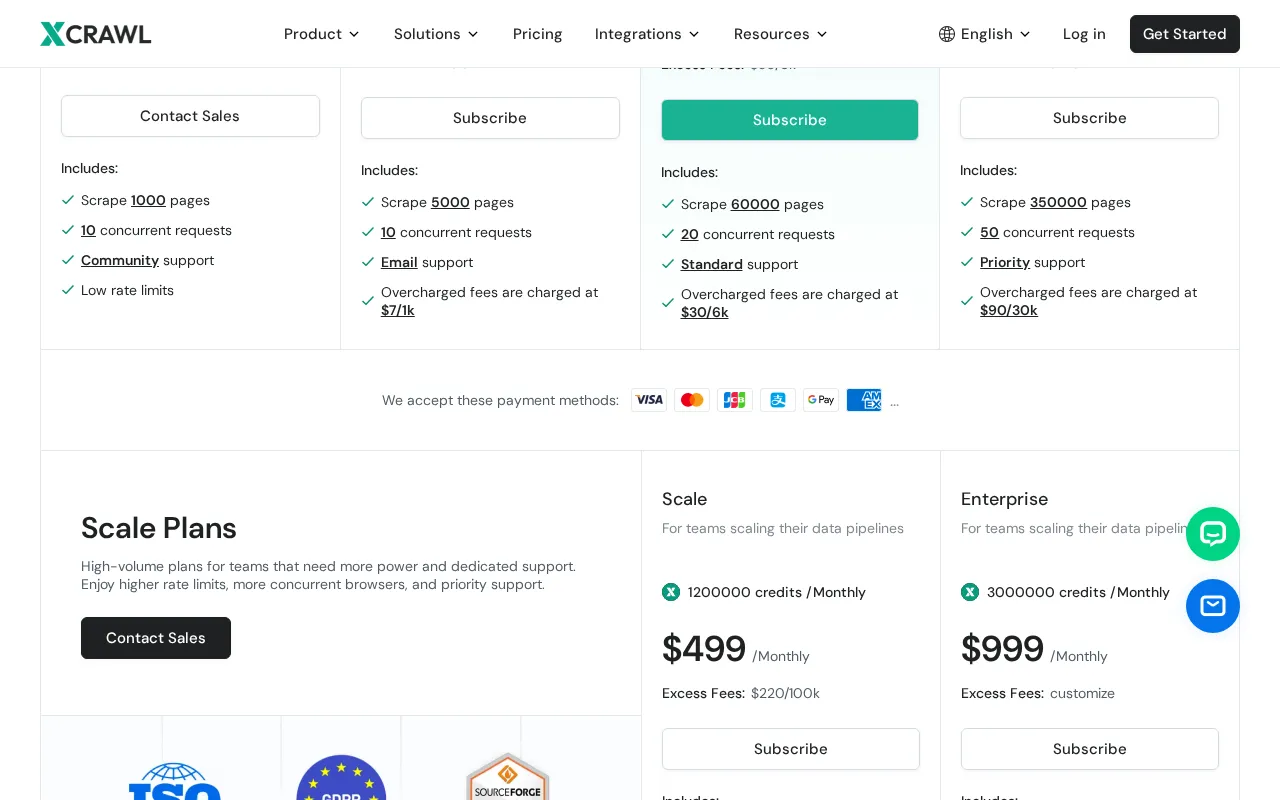This screenshot has width=1280, height=800.
Task: Click the underlined 60000 pages value
Action: [x=755, y=204]
